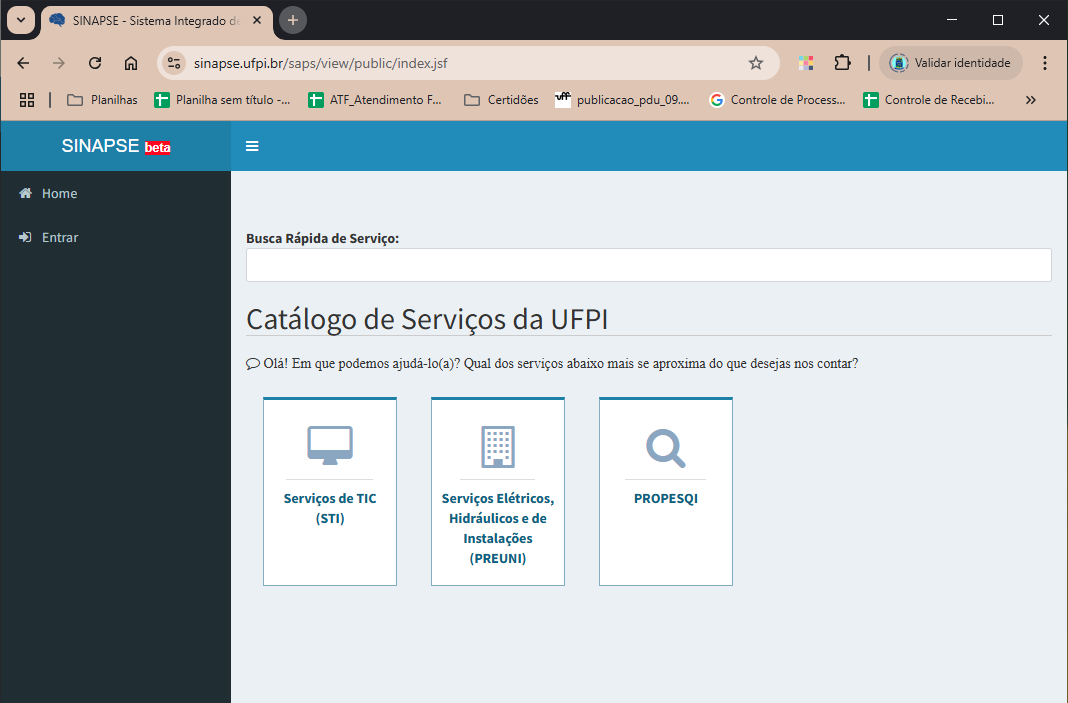Open the Controle de Process... bookmark
The image size is (1068, 703).
pos(777,100)
